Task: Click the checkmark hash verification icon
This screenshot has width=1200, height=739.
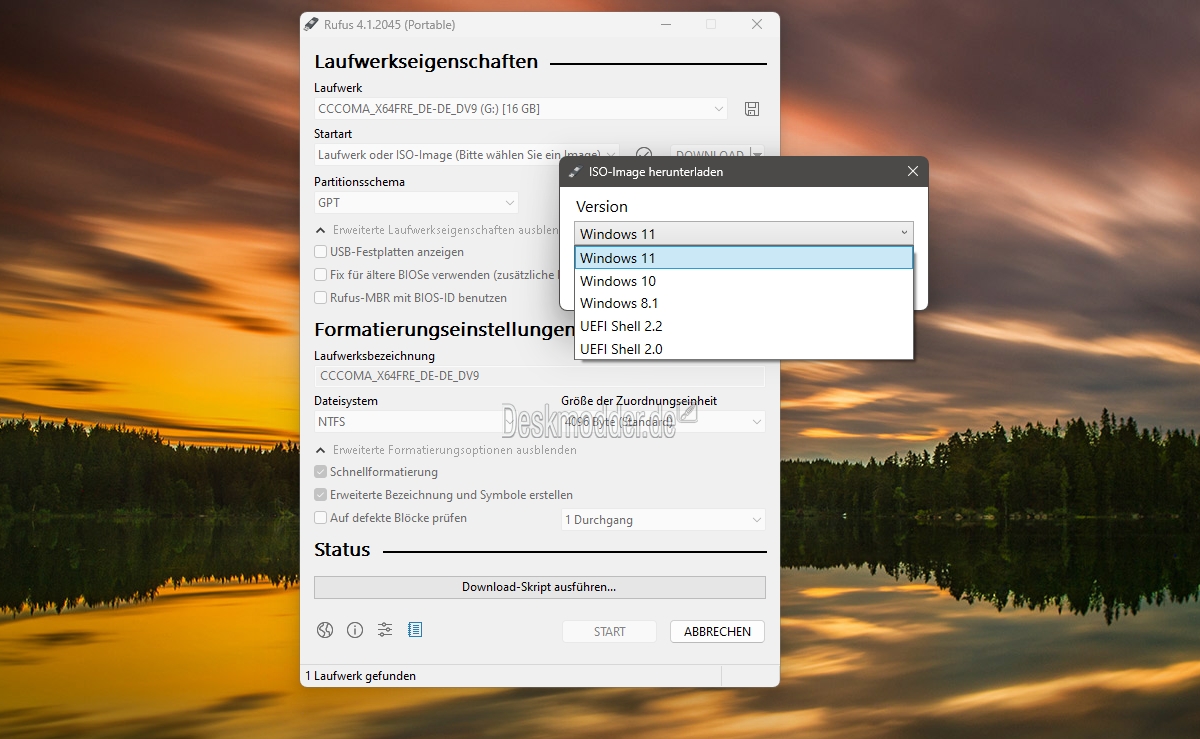Action: click(644, 155)
